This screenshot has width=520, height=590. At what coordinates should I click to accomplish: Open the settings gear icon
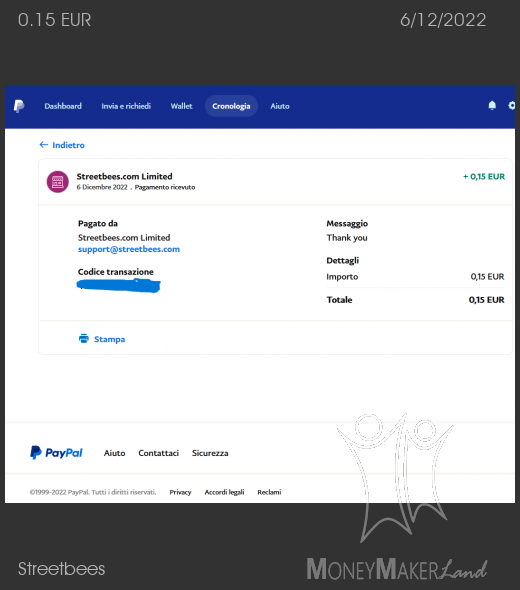(x=511, y=105)
